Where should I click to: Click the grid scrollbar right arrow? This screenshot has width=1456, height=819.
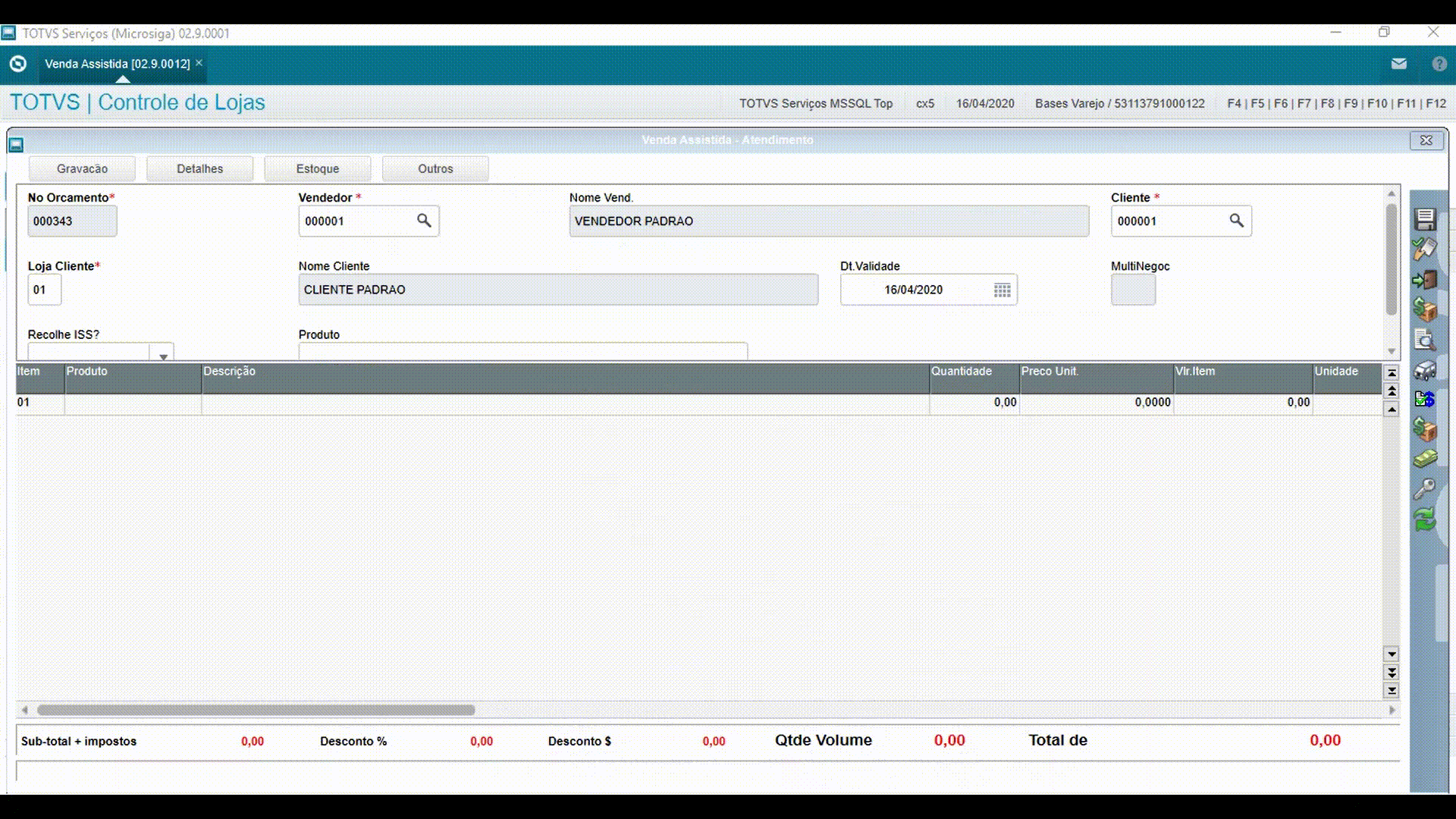tap(1392, 711)
